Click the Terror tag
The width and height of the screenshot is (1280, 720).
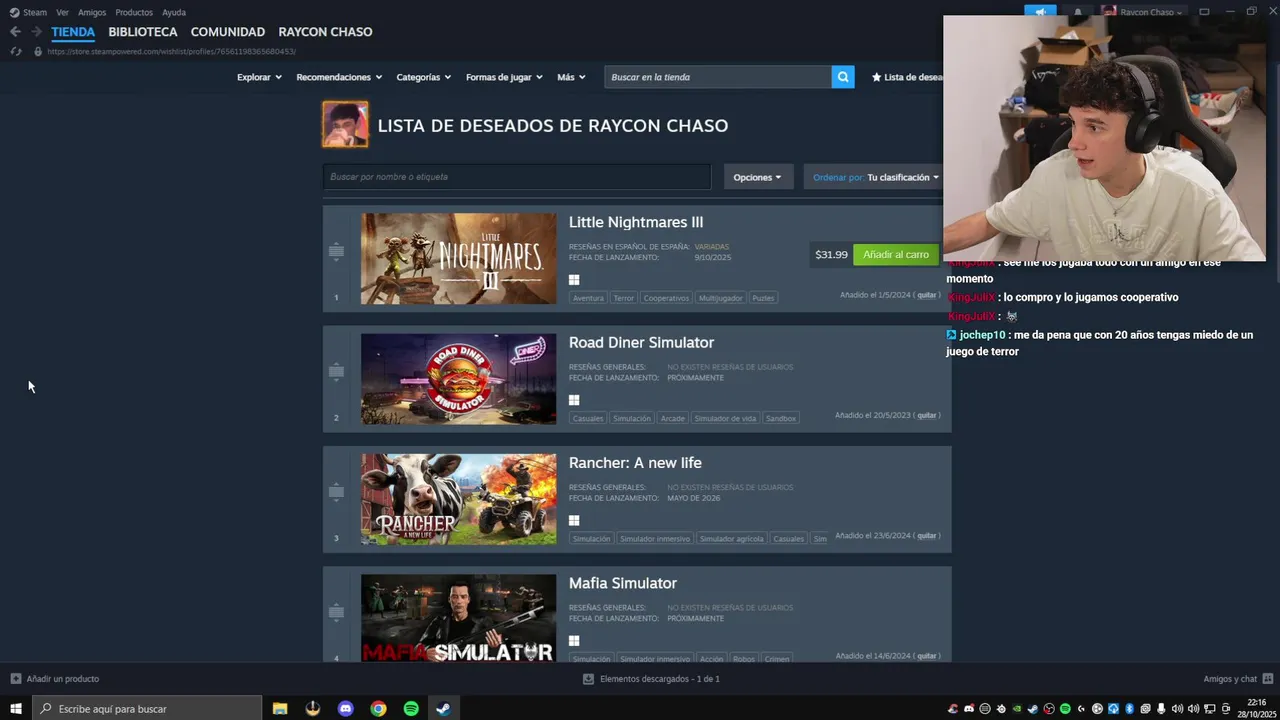(623, 298)
